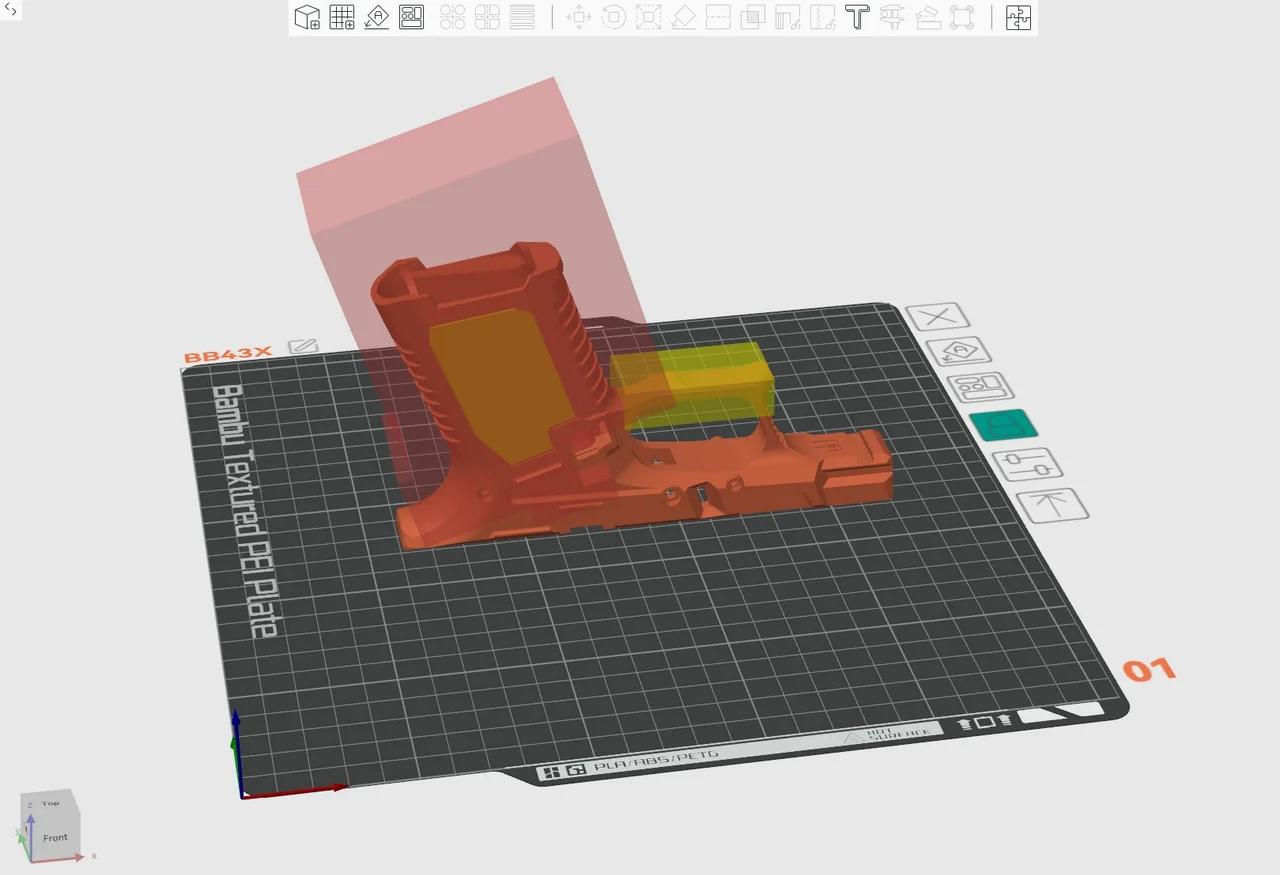The height and width of the screenshot is (875, 1280).
Task: Open the Mesh boolean tool
Action: point(753,17)
